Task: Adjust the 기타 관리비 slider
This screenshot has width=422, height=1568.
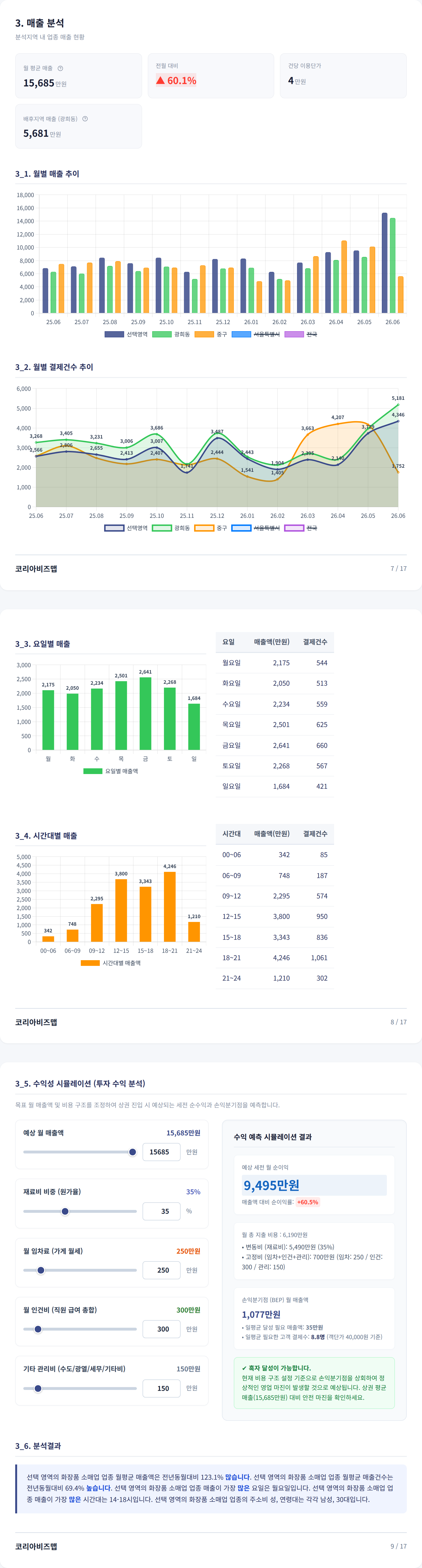Action: point(80,1389)
